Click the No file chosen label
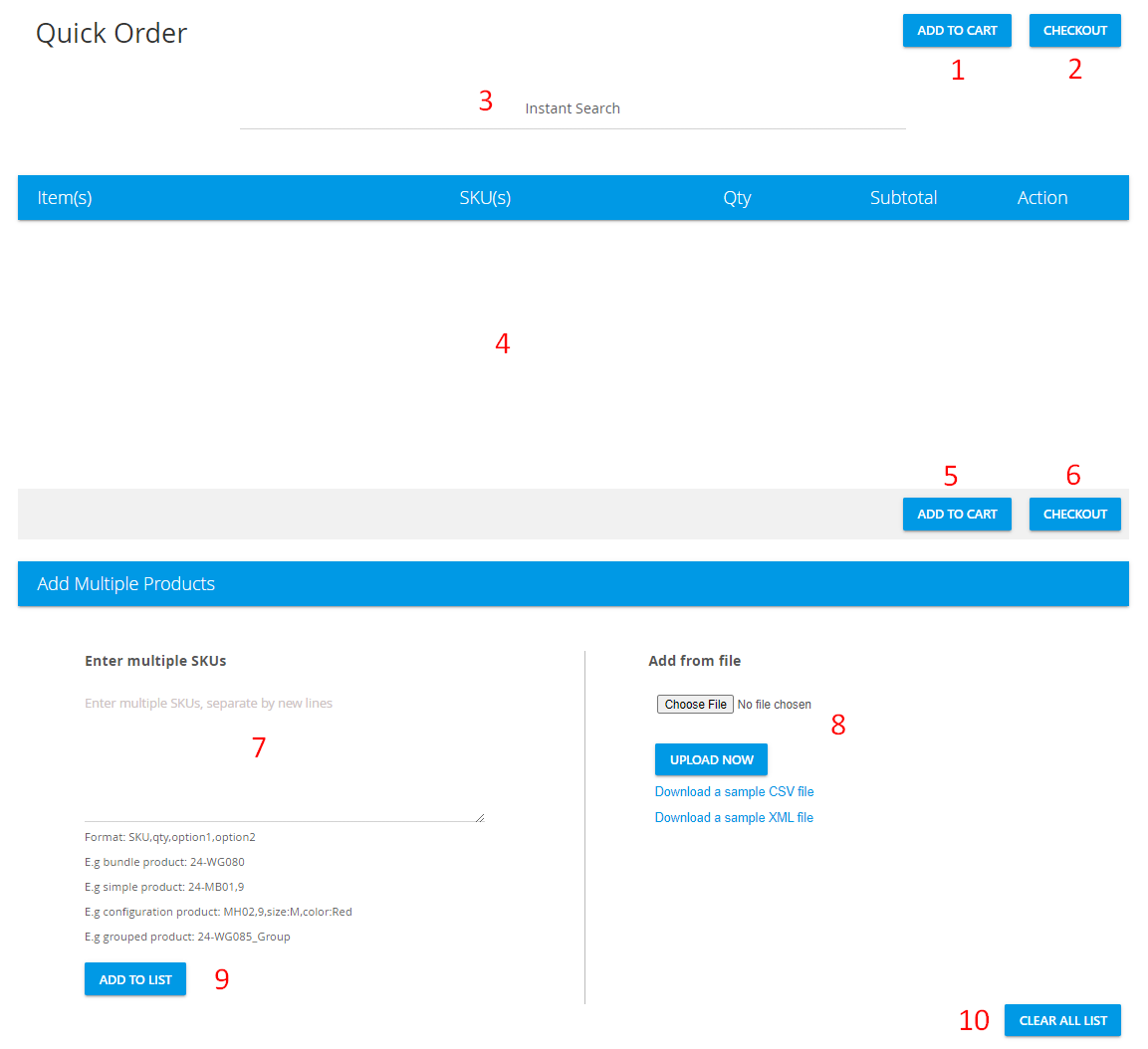Screen dimensions: 1148x1049 coord(775,705)
